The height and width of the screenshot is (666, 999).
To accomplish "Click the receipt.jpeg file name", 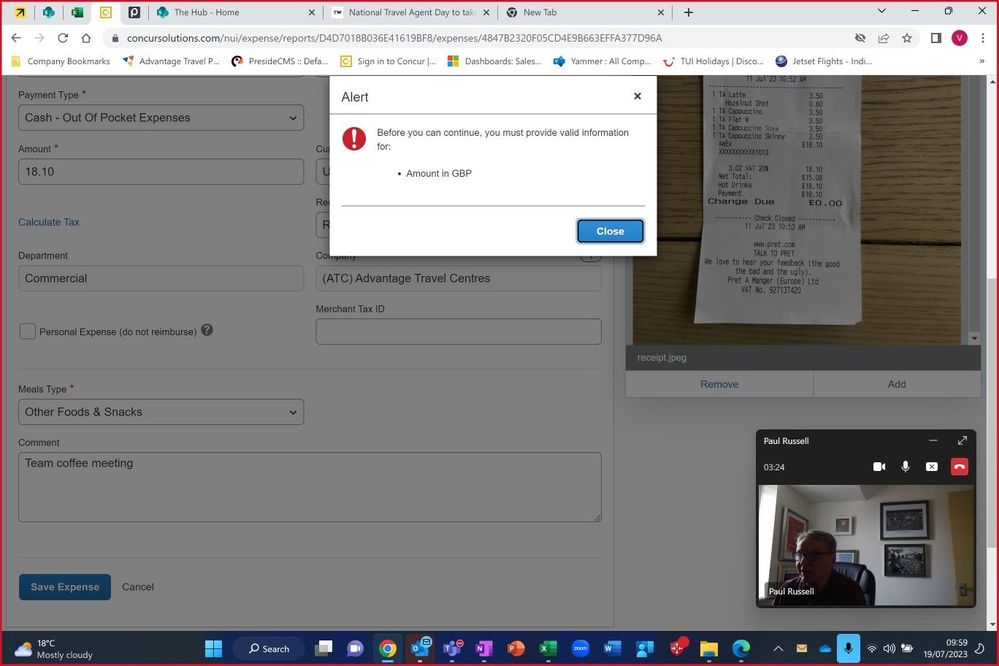I will 662,358.
